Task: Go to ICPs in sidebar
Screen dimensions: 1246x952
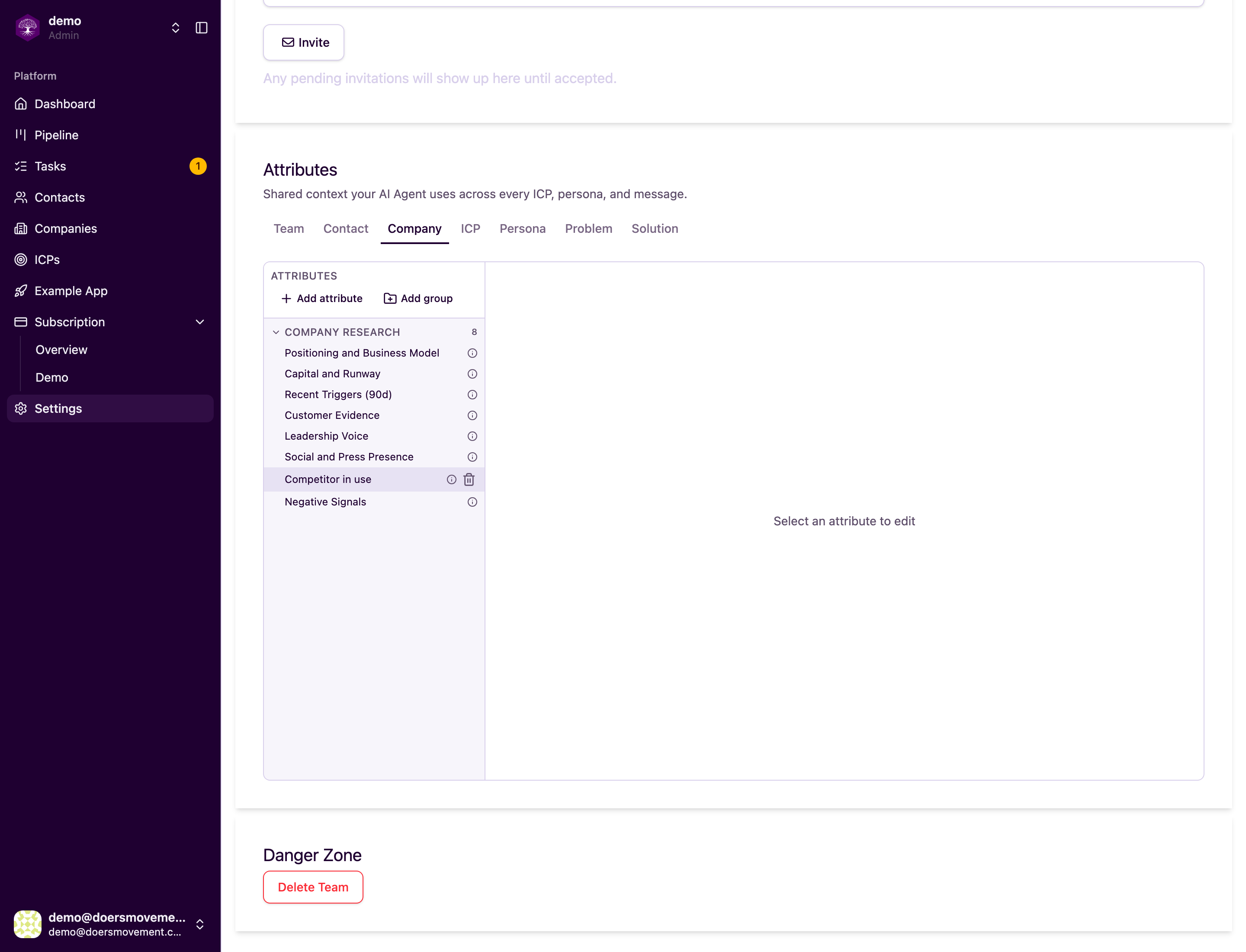Action: click(x=110, y=260)
